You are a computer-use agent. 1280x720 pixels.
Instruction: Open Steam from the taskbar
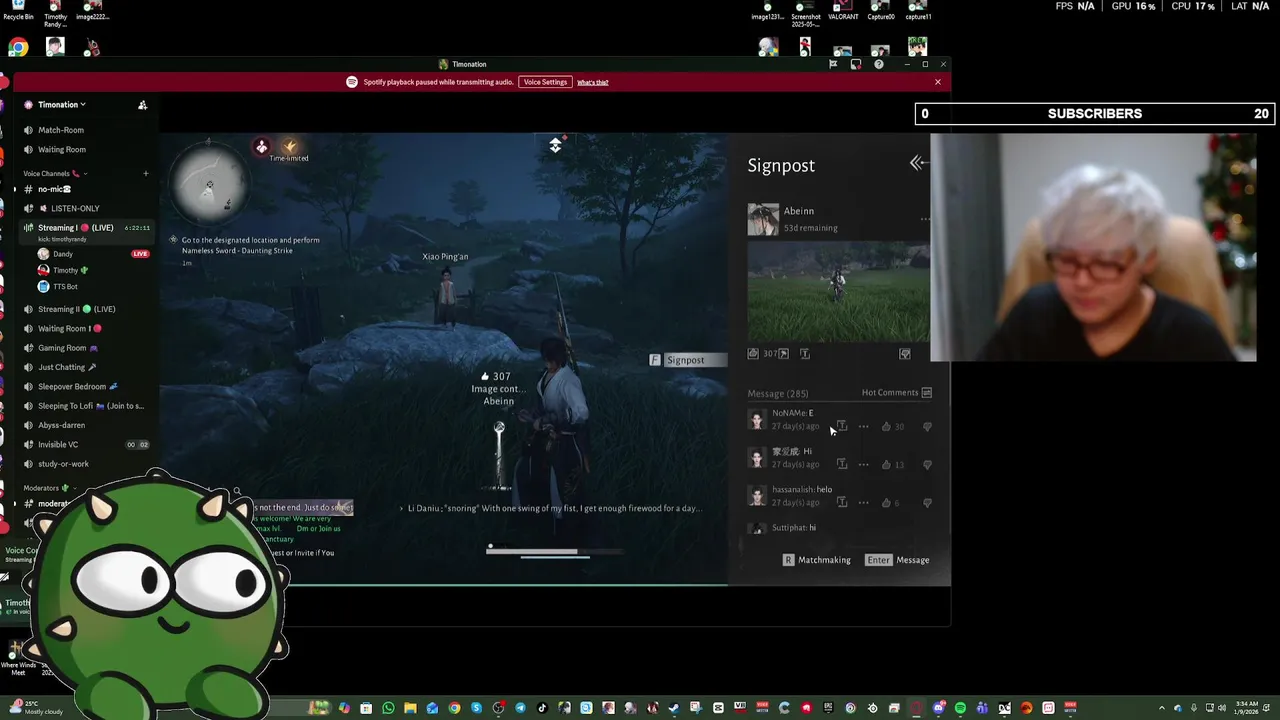pyautogui.click(x=674, y=708)
